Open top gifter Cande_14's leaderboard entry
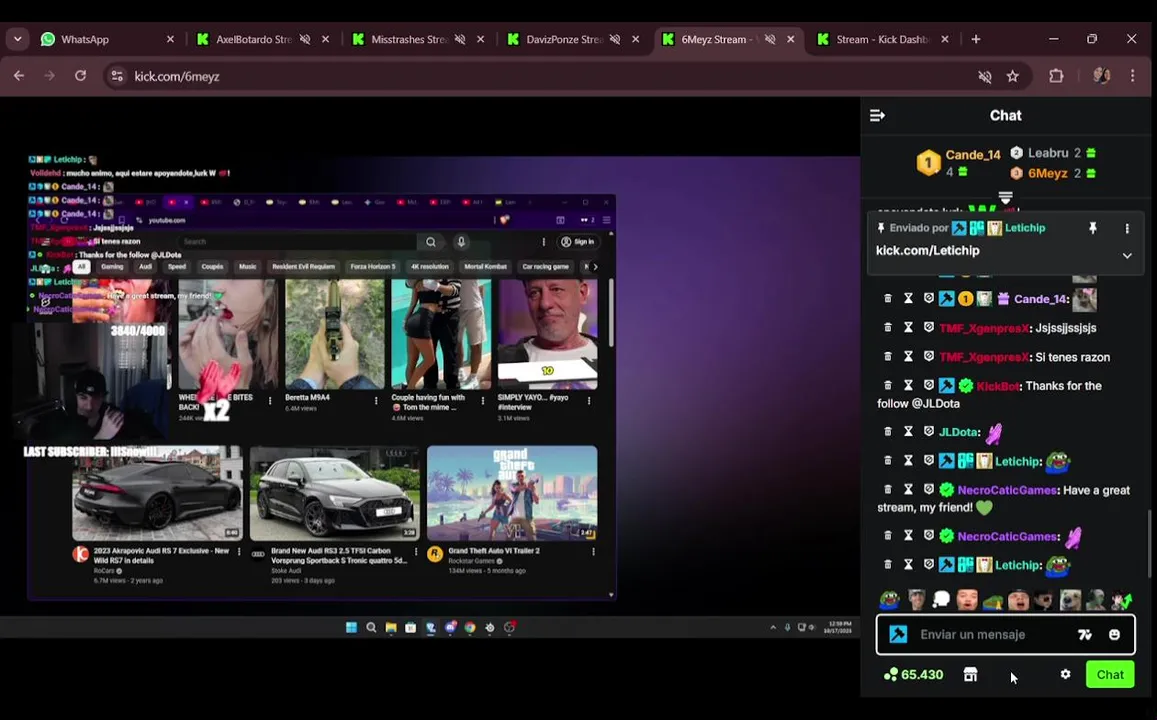The width and height of the screenshot is (1157, 720). pos(959,162)
